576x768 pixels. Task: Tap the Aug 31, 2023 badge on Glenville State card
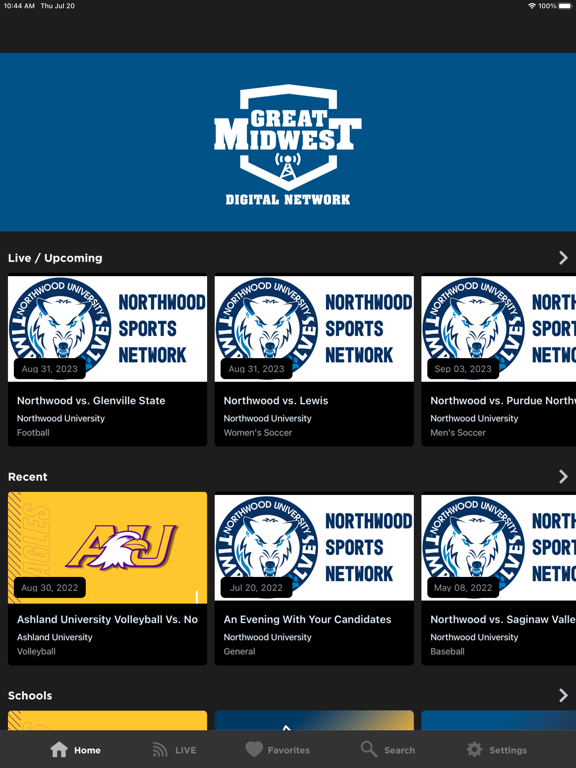(x=49, y=369)
